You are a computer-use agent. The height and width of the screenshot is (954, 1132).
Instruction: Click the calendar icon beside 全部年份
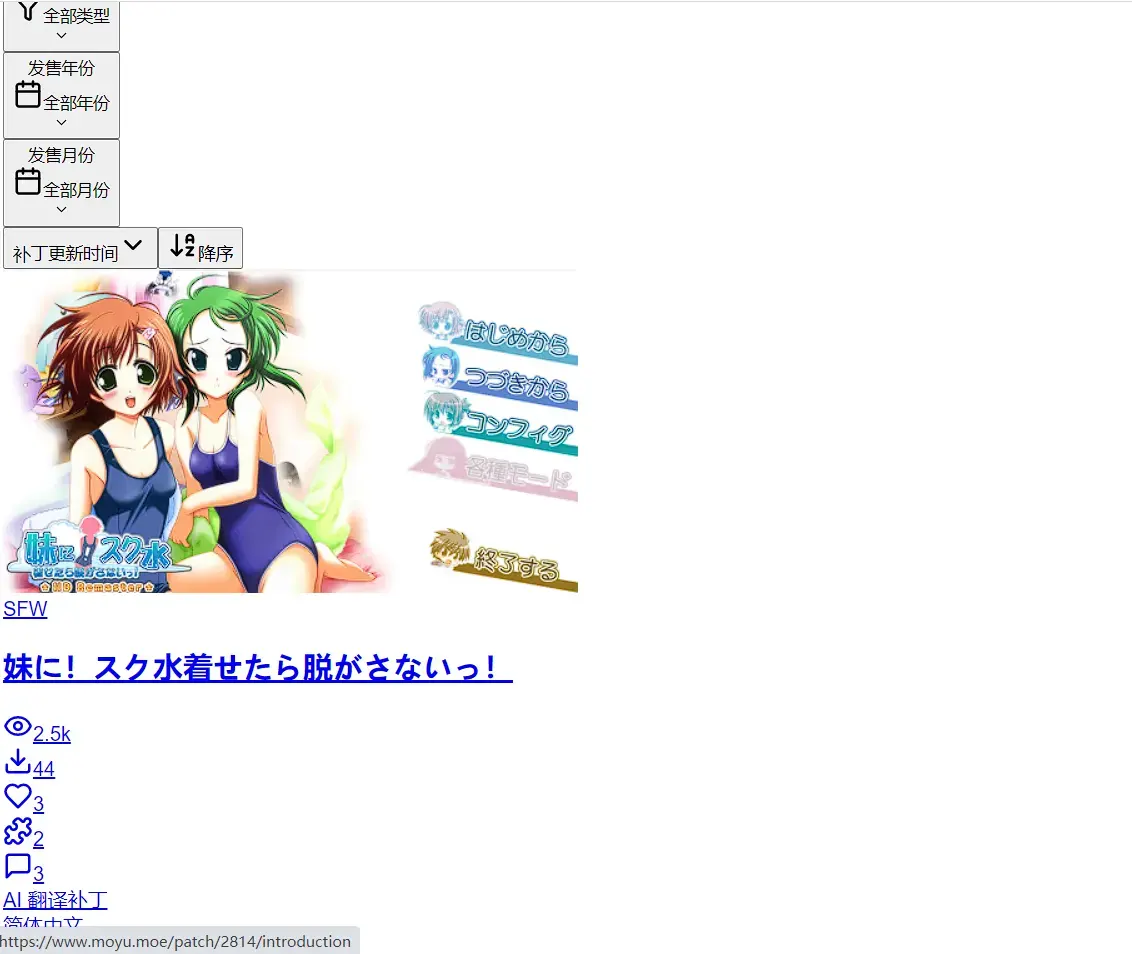[x=28, y=95]
